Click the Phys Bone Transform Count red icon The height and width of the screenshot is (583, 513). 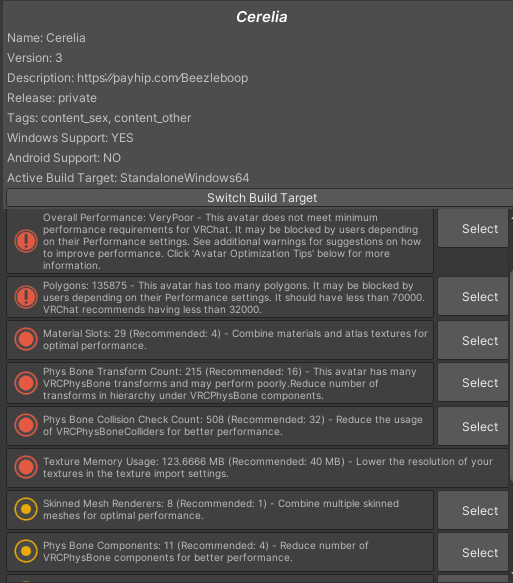[26, 383]
